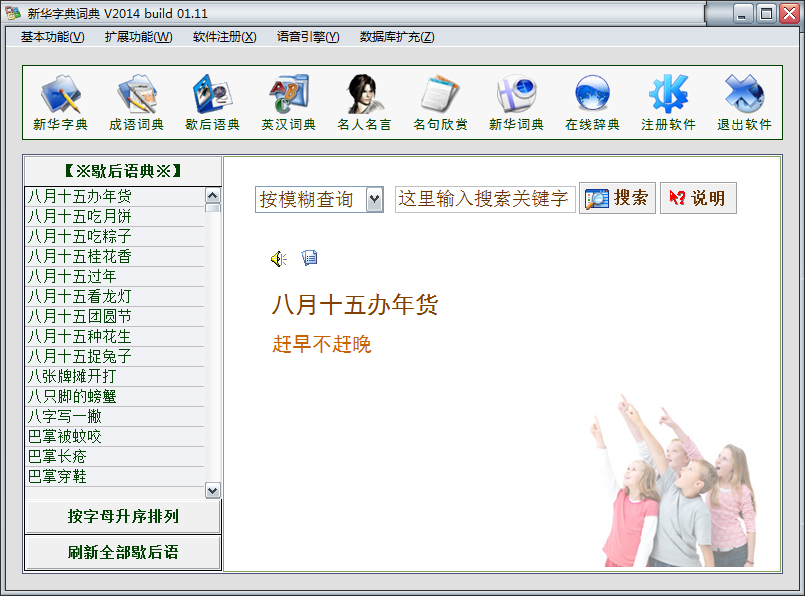The image size is (805, 596).
Task: Select list entry 八月十五吃粽子
Action: [x=115, y=236]
